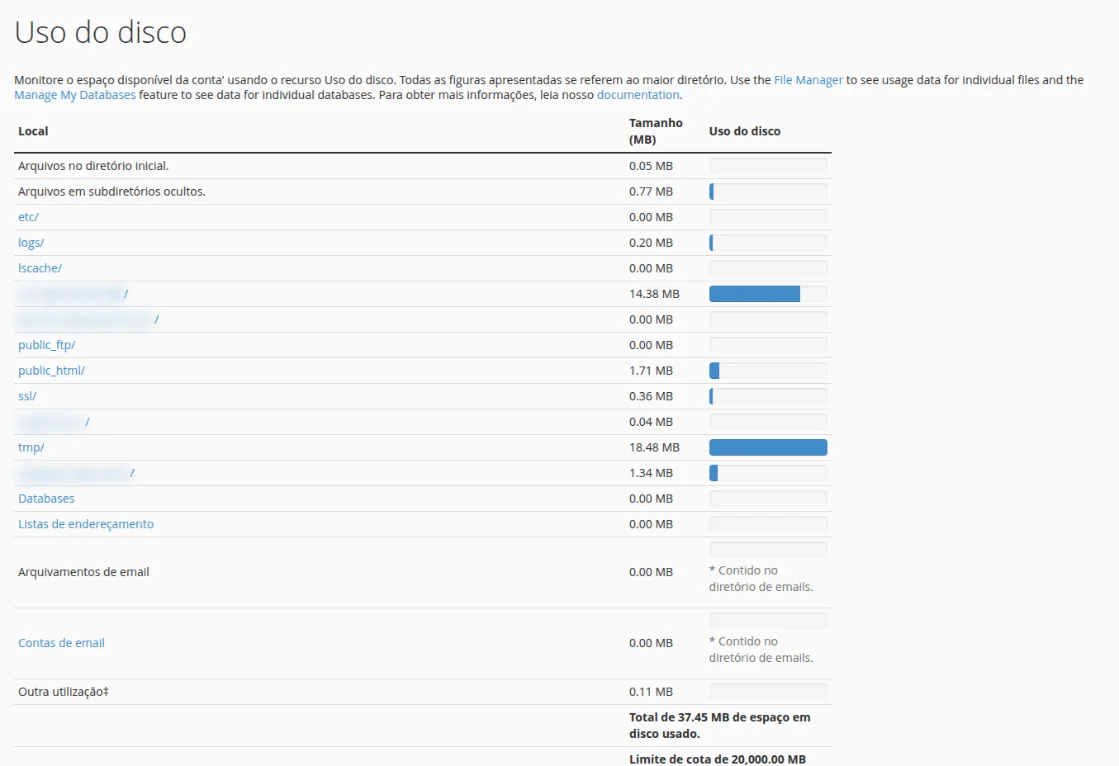
Task: Open the public_html/ directory link
Action: pyautogui.click(x=51, y=371)
